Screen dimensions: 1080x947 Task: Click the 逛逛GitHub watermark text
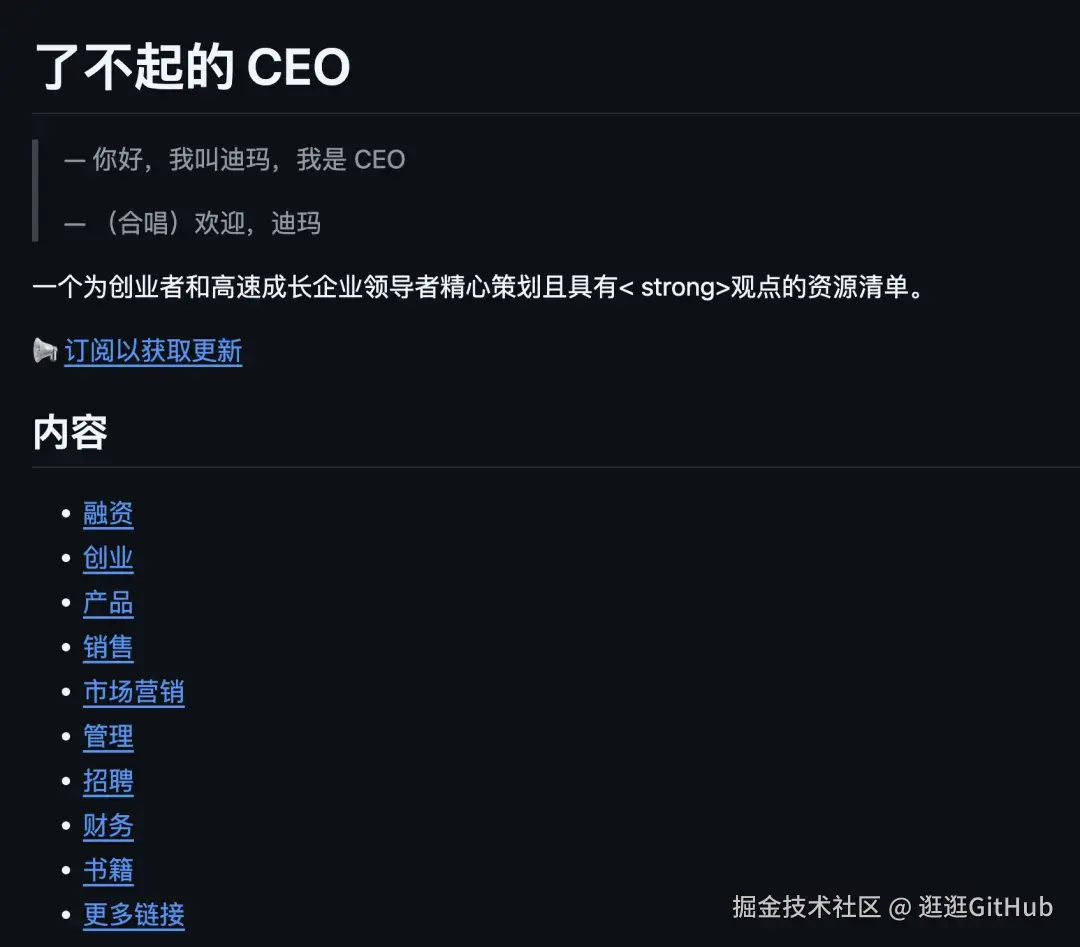tap(985, 907)
